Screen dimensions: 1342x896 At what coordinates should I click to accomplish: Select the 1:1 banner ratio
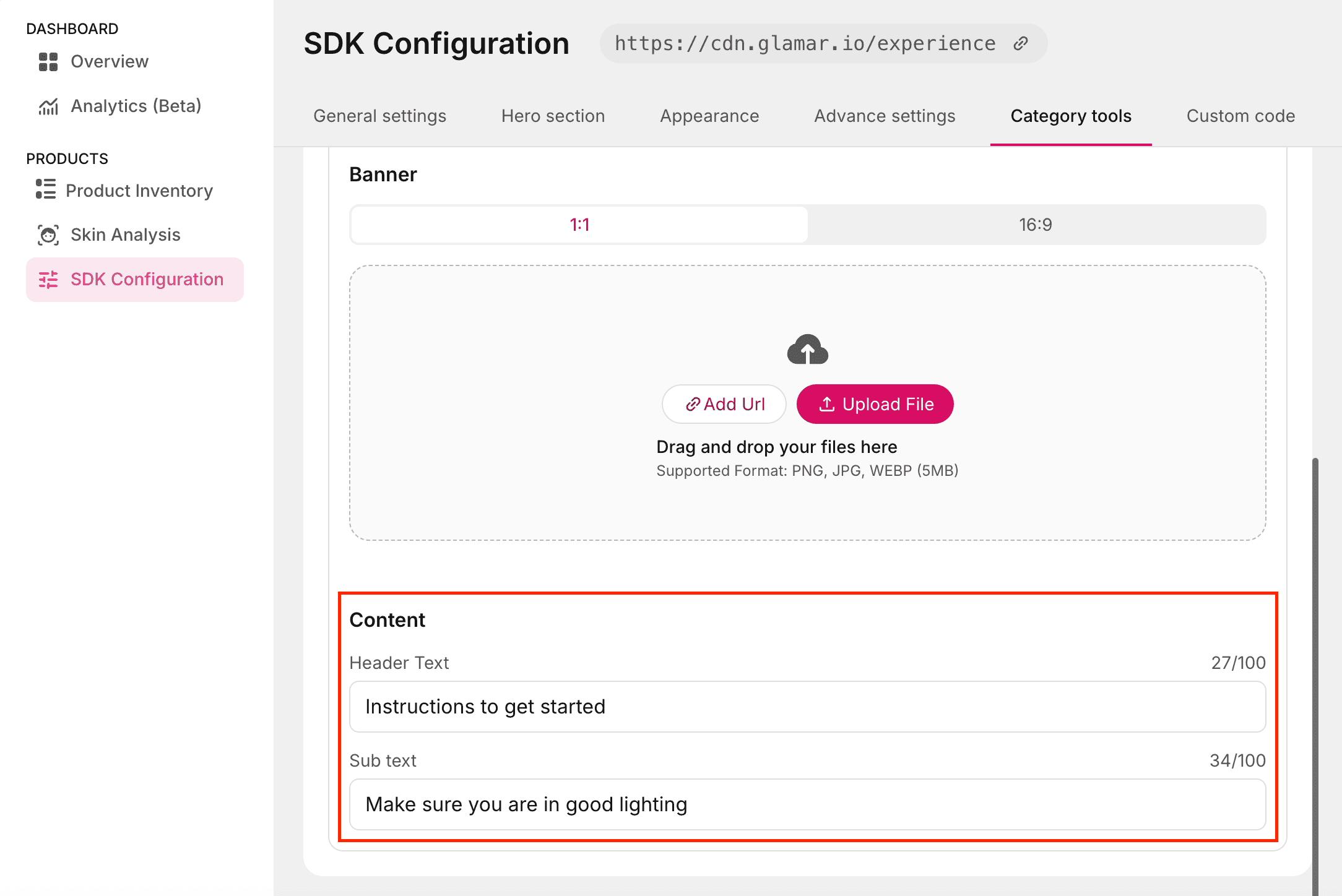click(579, 225)
